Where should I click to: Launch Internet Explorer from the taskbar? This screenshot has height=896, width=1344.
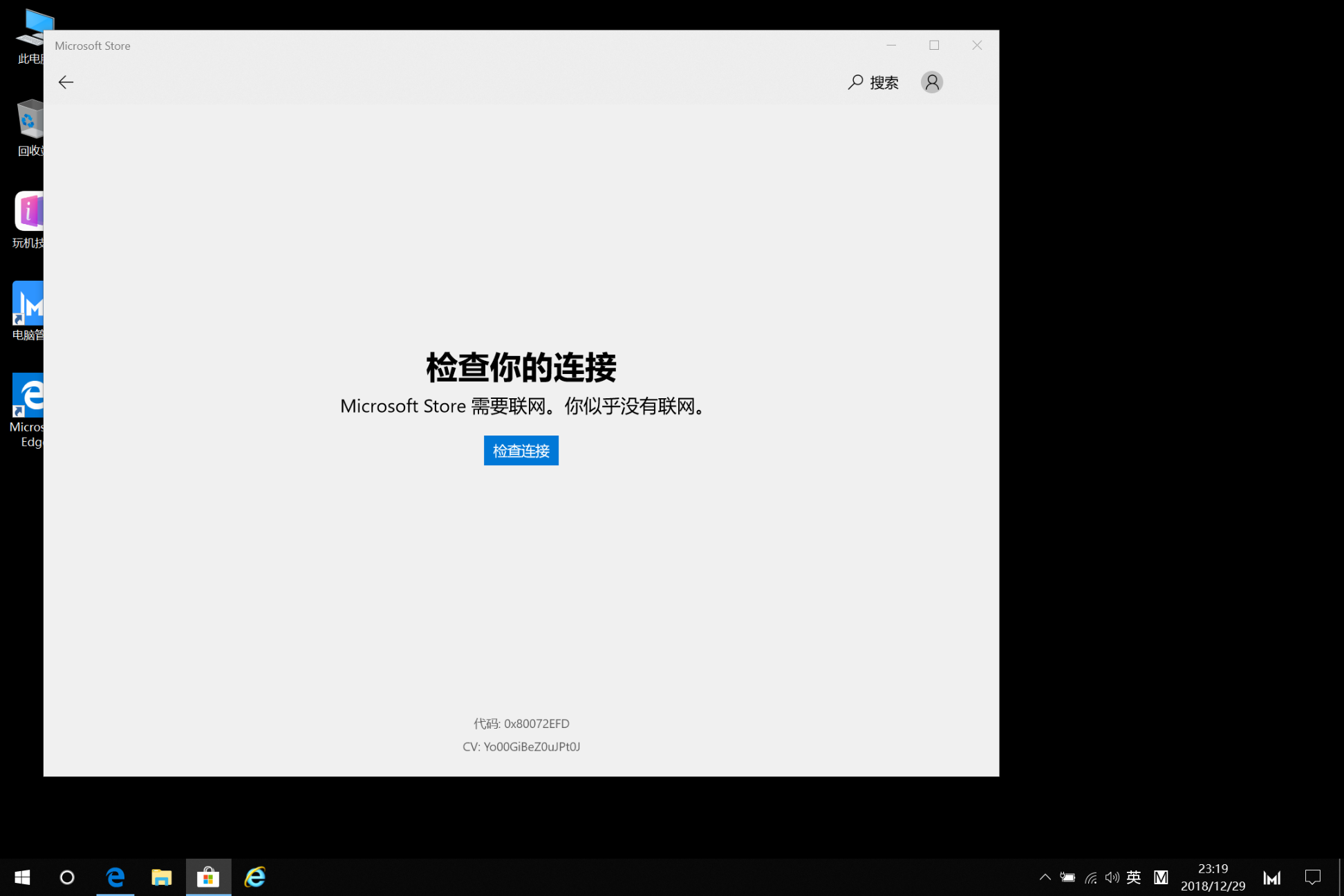pyautogui.click(x=255, y=877)
